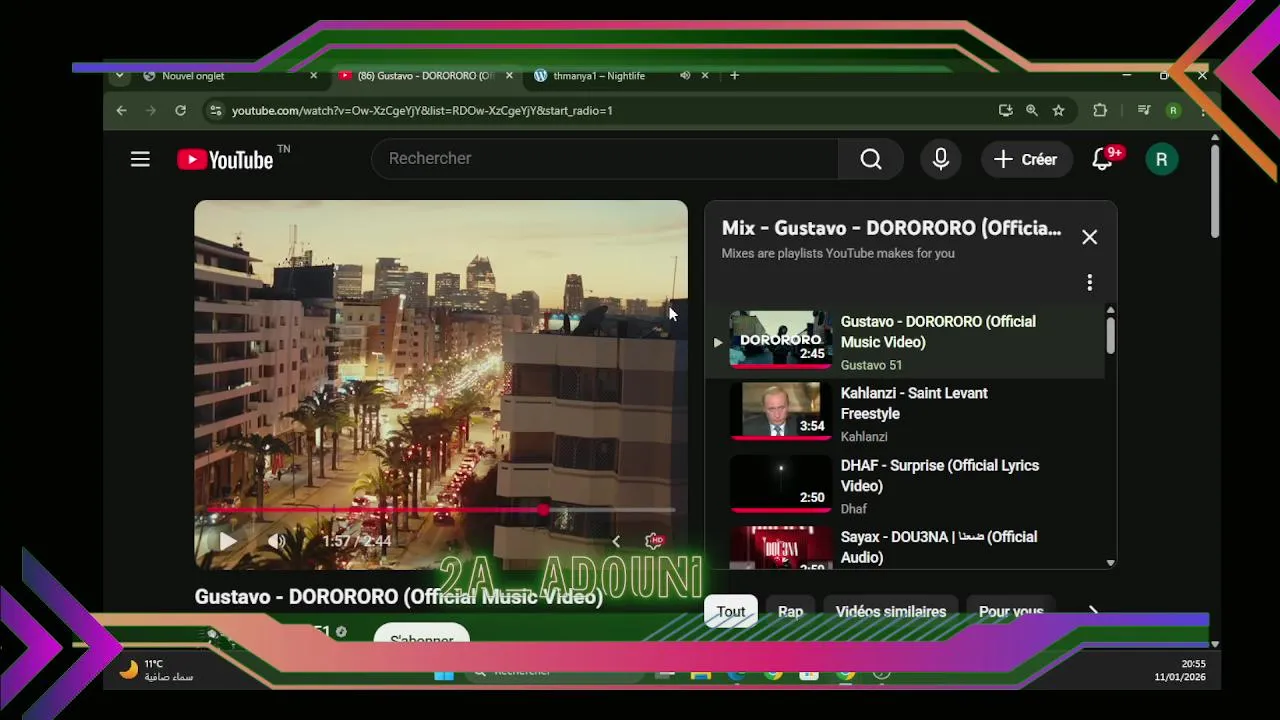Open the YouTube account avatar R
The image size is (1280, 720).
[1161, 159]
